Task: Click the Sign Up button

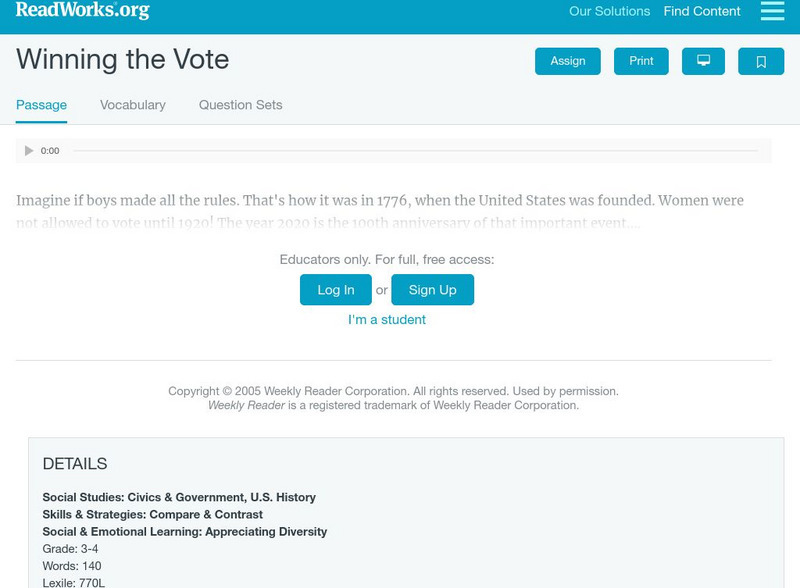Action: [432, 290]
